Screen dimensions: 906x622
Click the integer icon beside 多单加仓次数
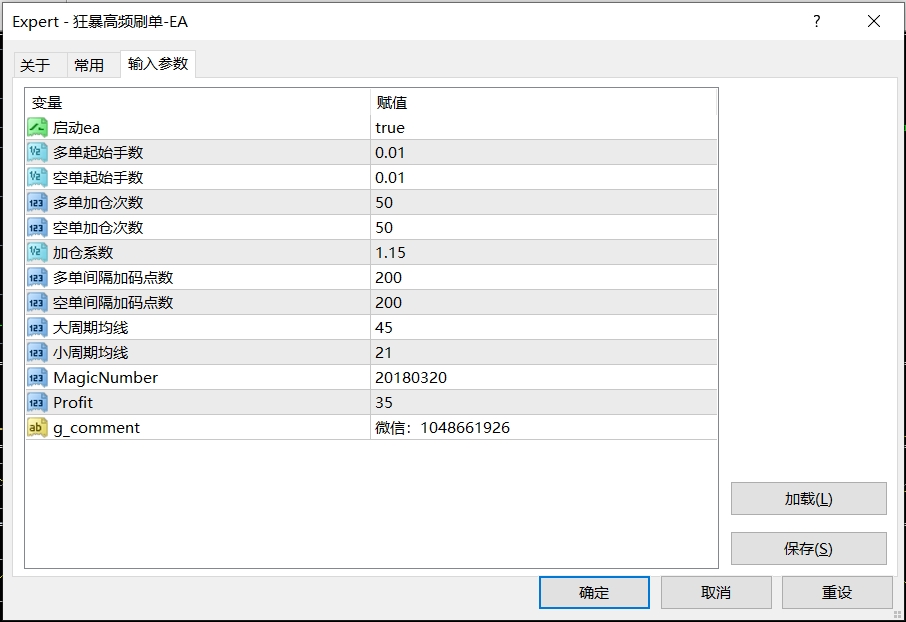coord(37,203)
